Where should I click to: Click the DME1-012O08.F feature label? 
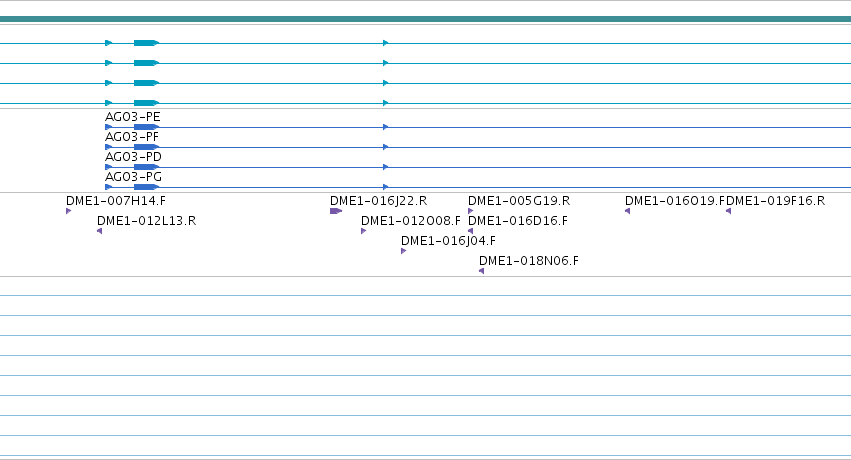click(x=410, y=221)
